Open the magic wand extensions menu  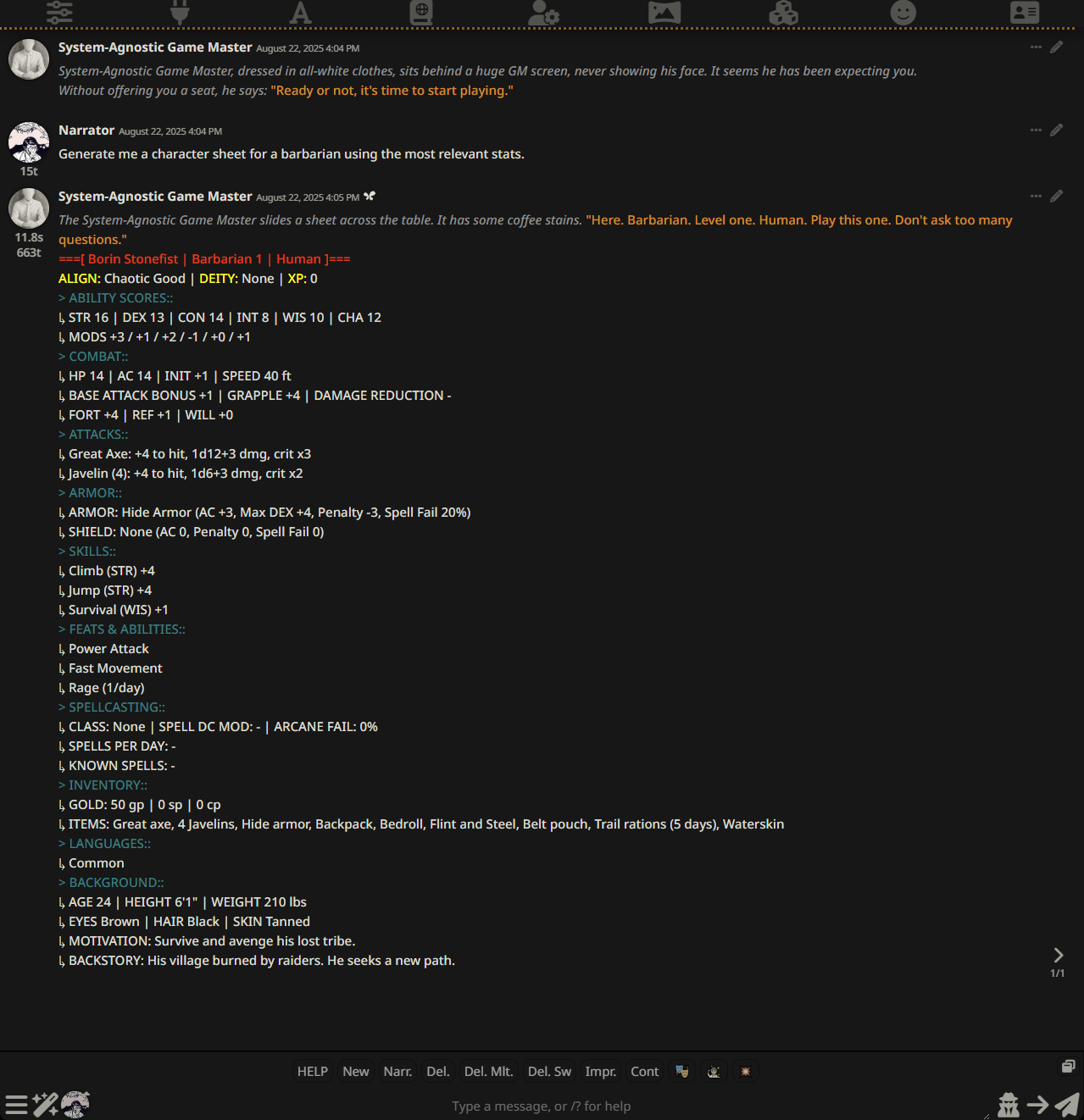pyautogui.click(x=45, y=1105)
